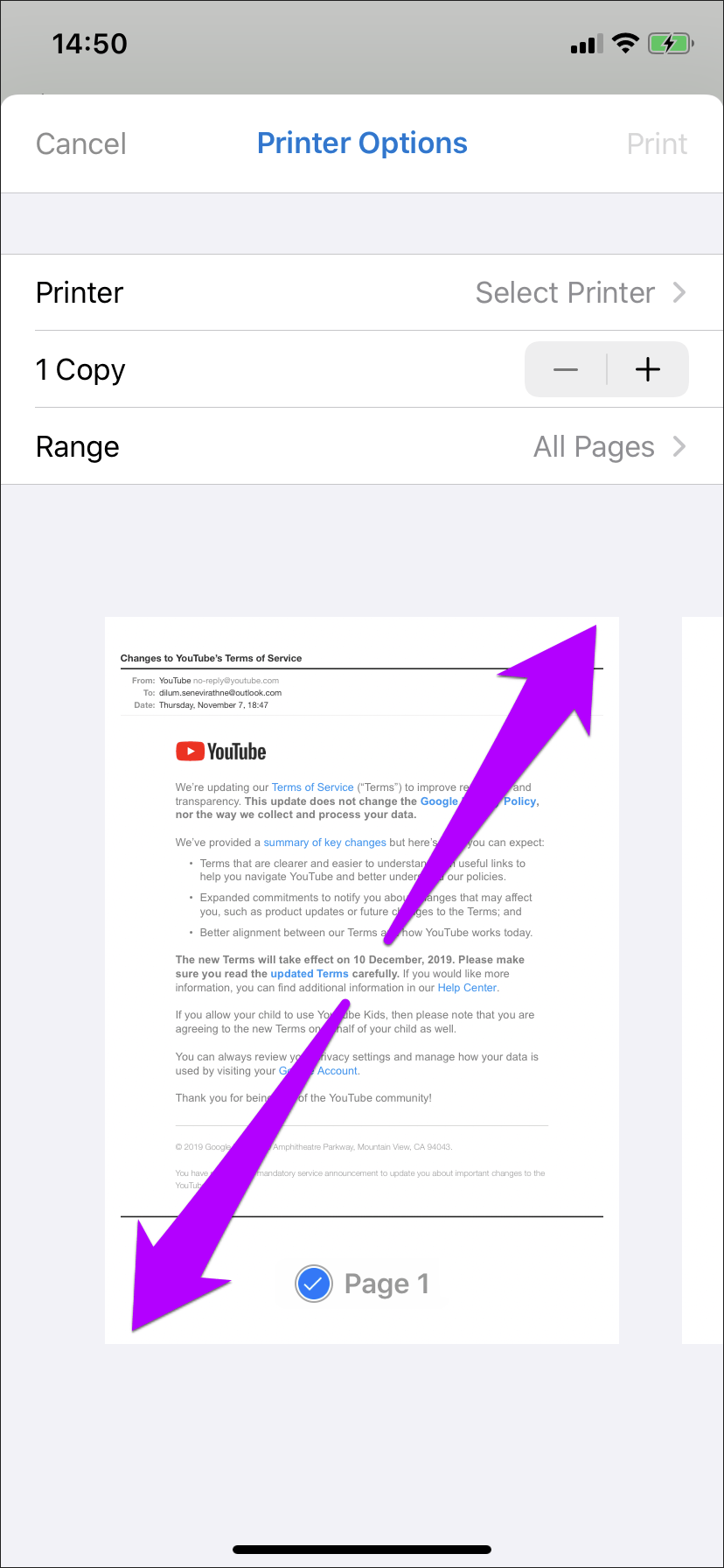Tap the Terms of Service link in preview
The height and width of the screenshot is (1568, 724).
pyautogui.click(x=313, y=787)
